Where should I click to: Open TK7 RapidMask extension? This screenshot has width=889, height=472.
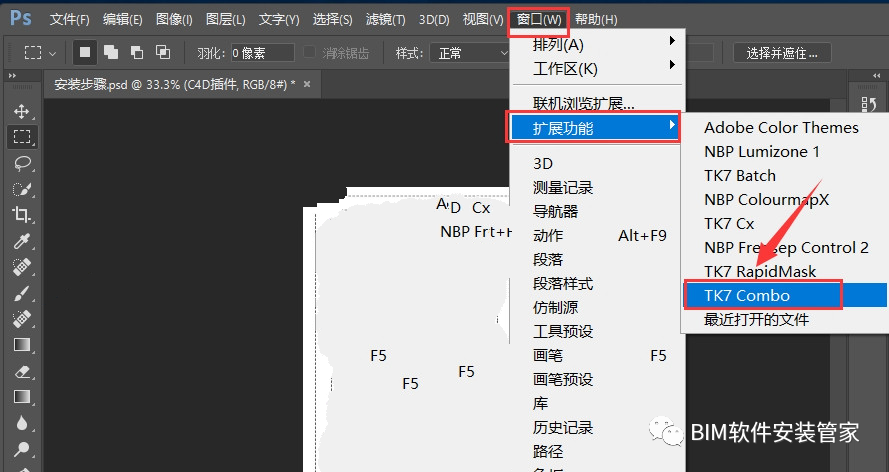pos(784,271)
